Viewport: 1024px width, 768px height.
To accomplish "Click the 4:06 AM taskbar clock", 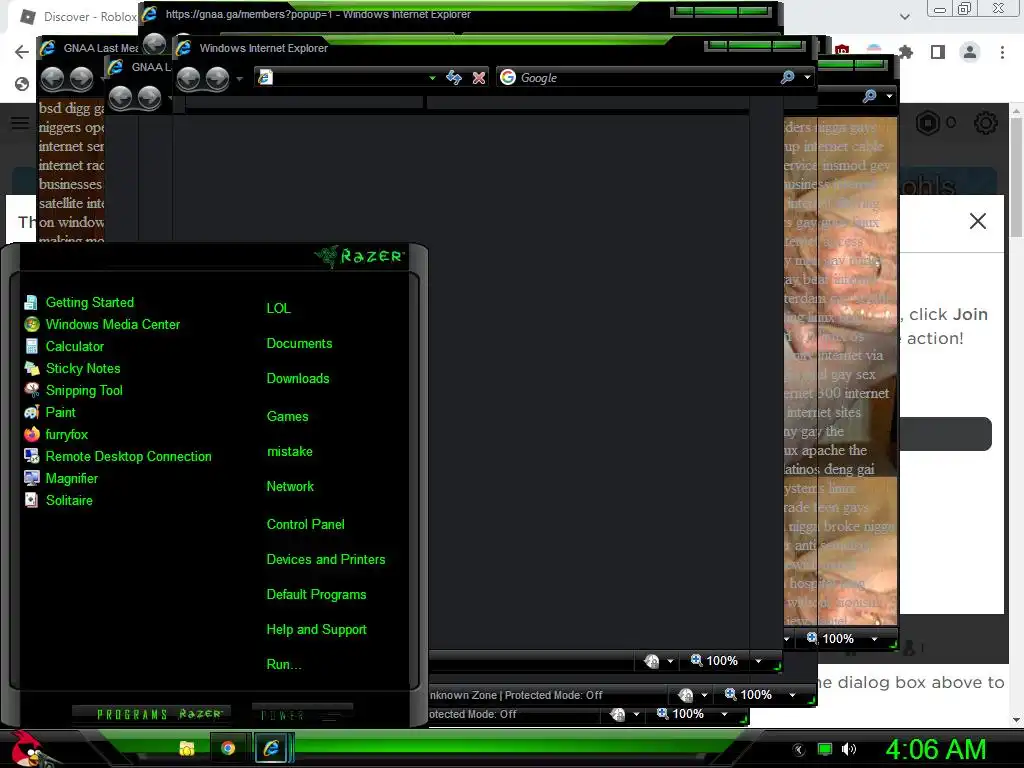I will [x=935, y=749].
